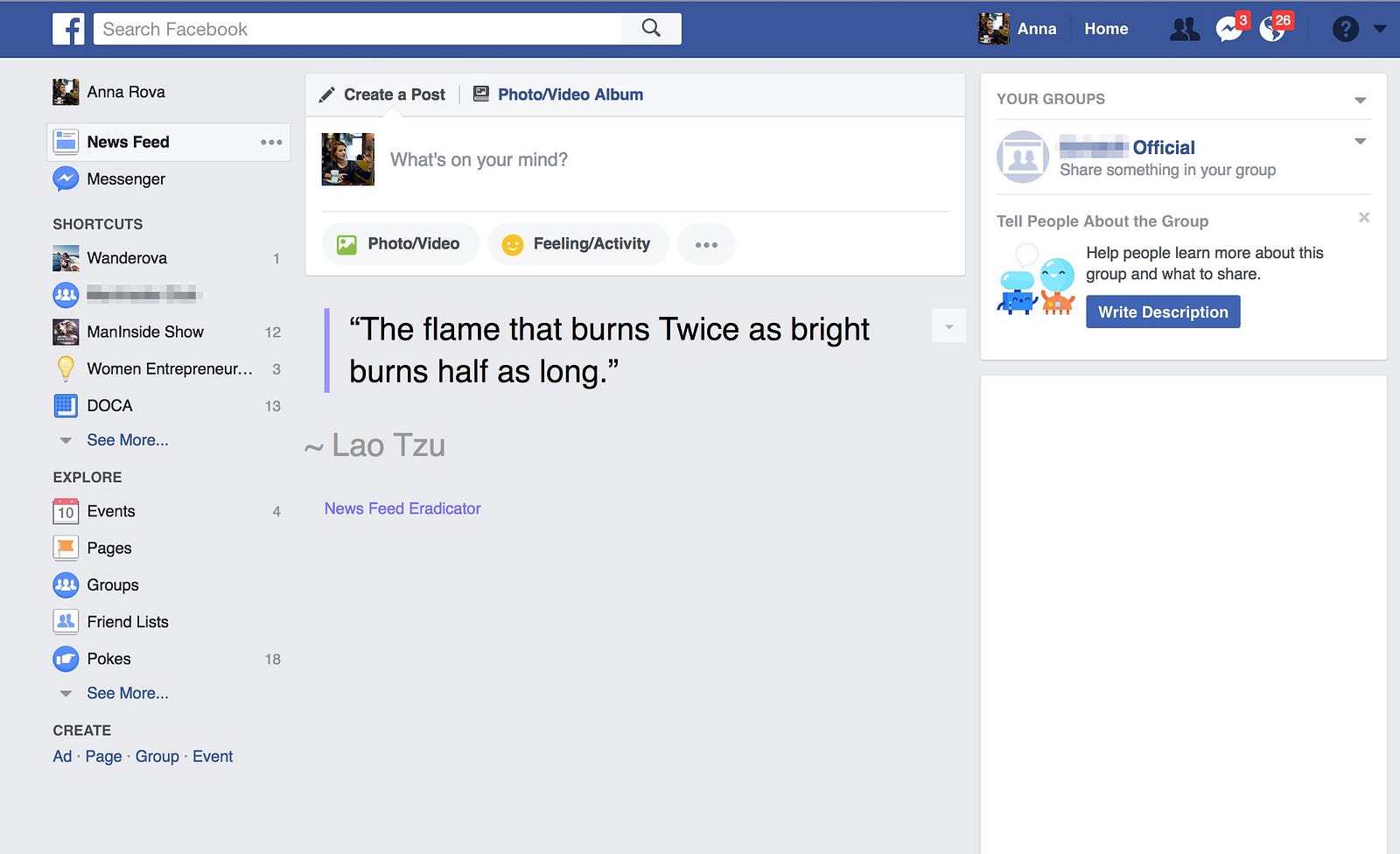
Task: Open dropdown arrow beside the quote
Action: tap(948, 326)
